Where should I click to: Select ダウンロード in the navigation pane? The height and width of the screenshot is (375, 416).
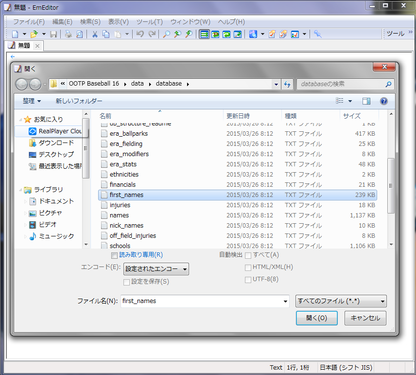(x=56, y=143)
